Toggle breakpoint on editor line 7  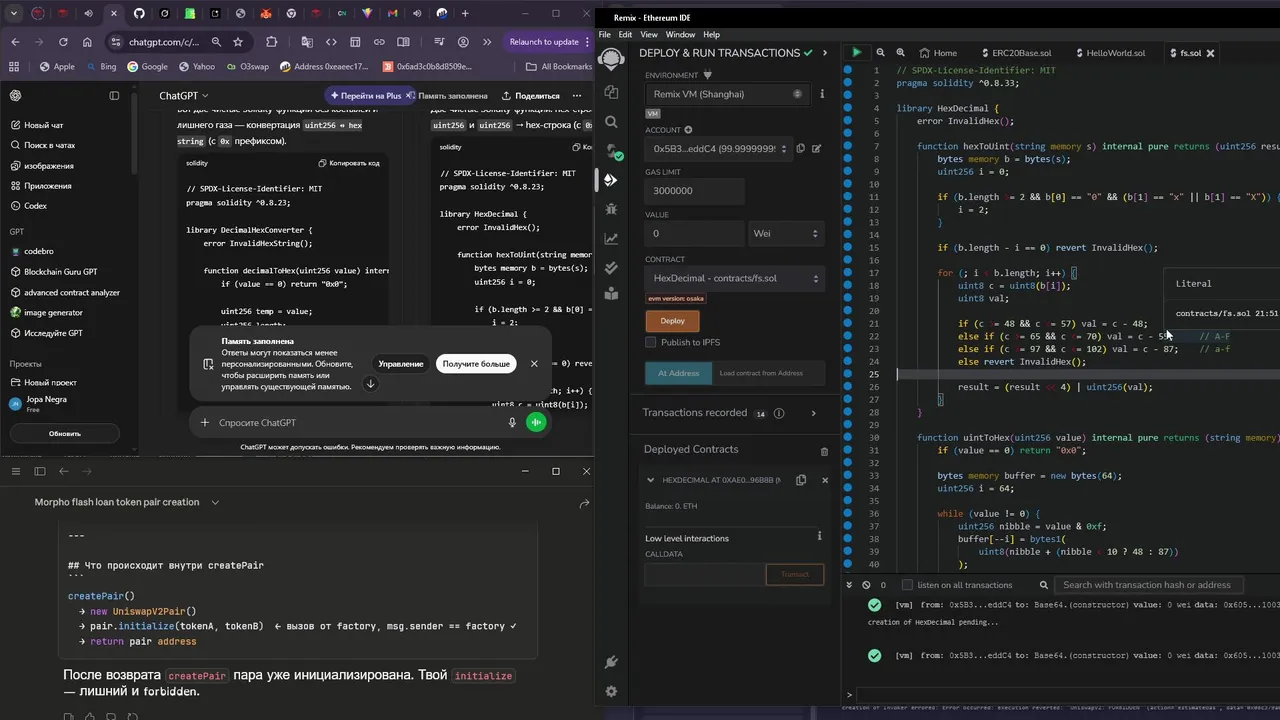coord(848,146)
